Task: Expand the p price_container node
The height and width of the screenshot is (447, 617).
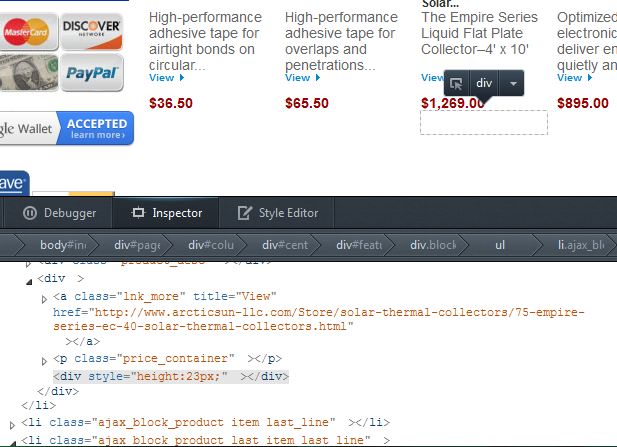Action: coord(44,361)
